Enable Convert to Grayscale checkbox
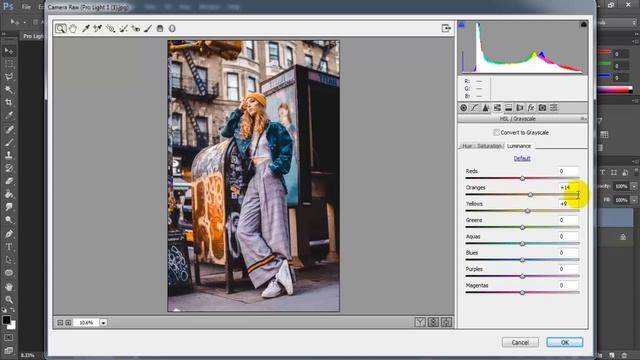 click(496, 132)
